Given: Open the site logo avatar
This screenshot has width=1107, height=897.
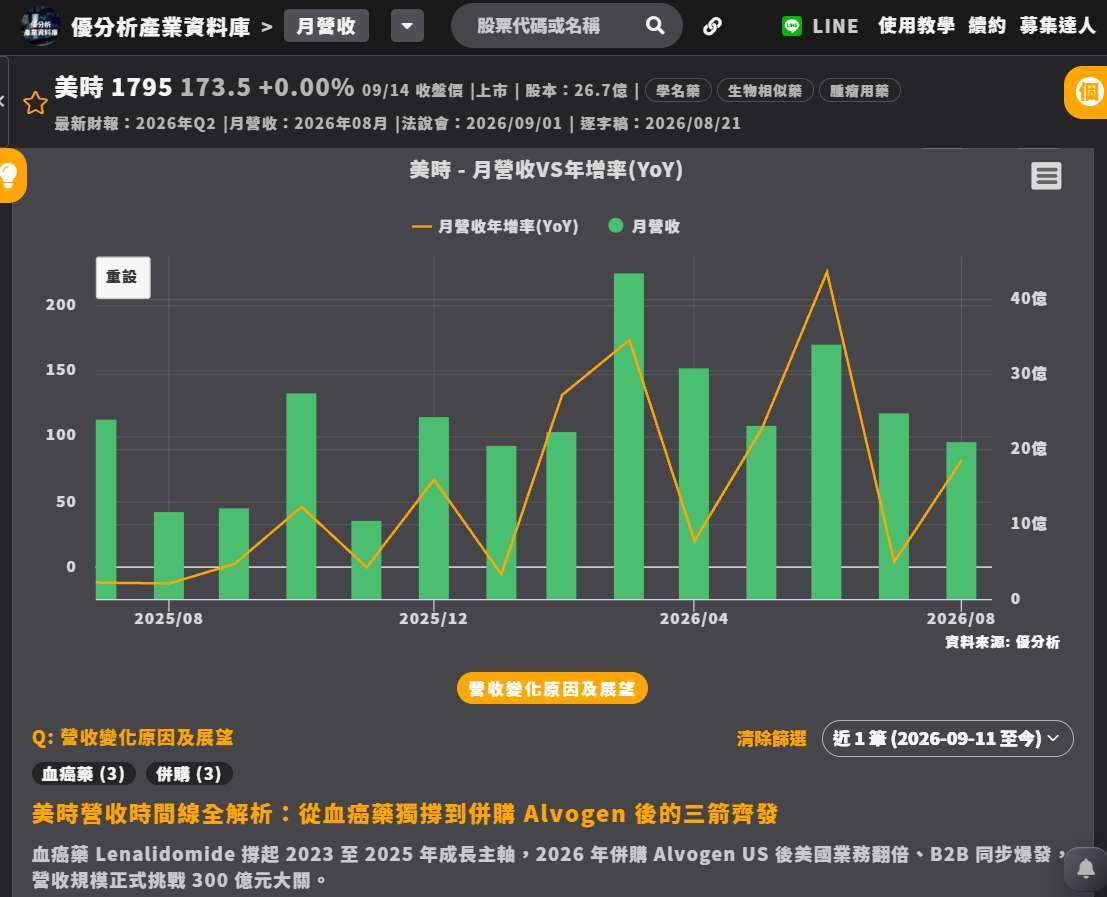Looking at the screenshot, I should point(40,26).
